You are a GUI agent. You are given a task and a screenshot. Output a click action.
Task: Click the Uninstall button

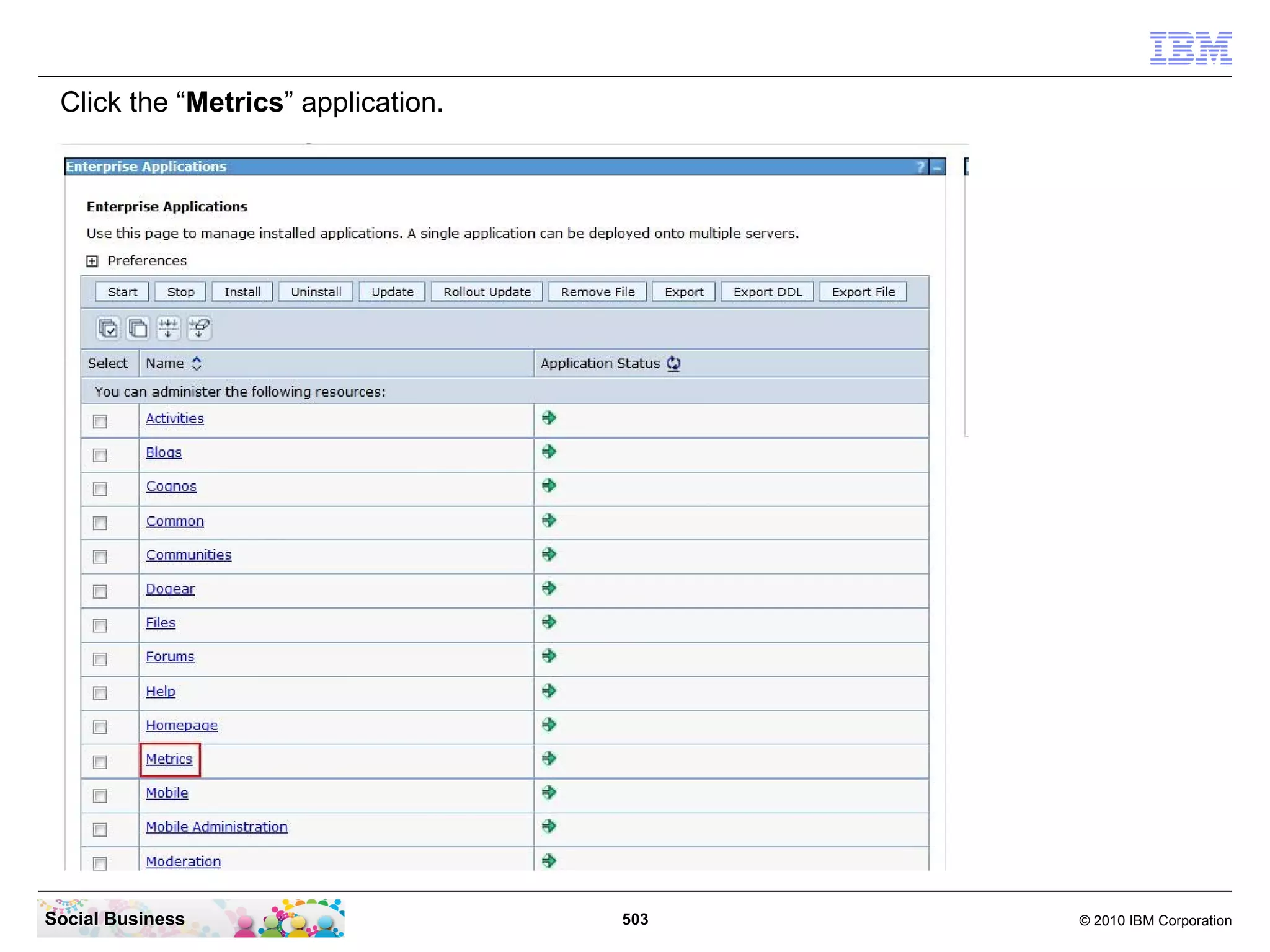pyautogui.click(x=316, y=292)
